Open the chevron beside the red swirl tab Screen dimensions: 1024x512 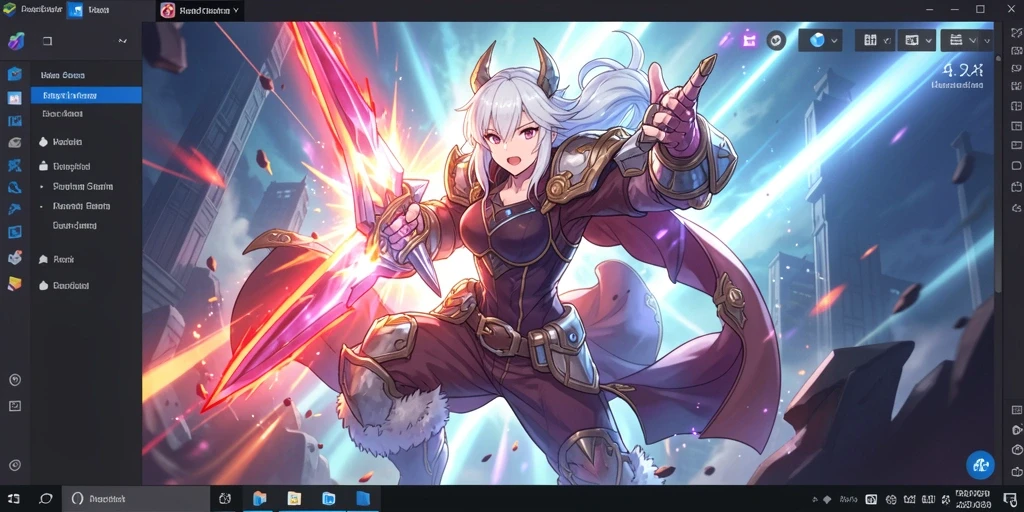(x=236, y=10)
